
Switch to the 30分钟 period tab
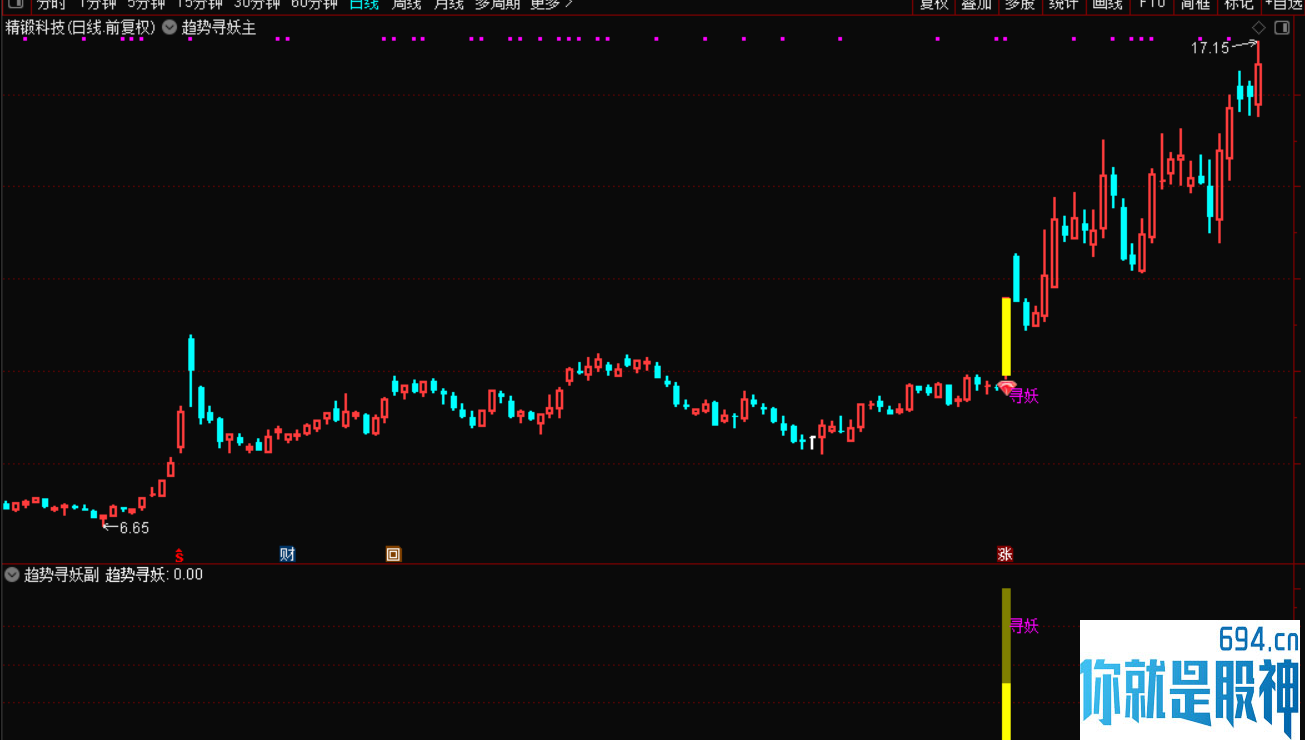click(x=257, y=4)
